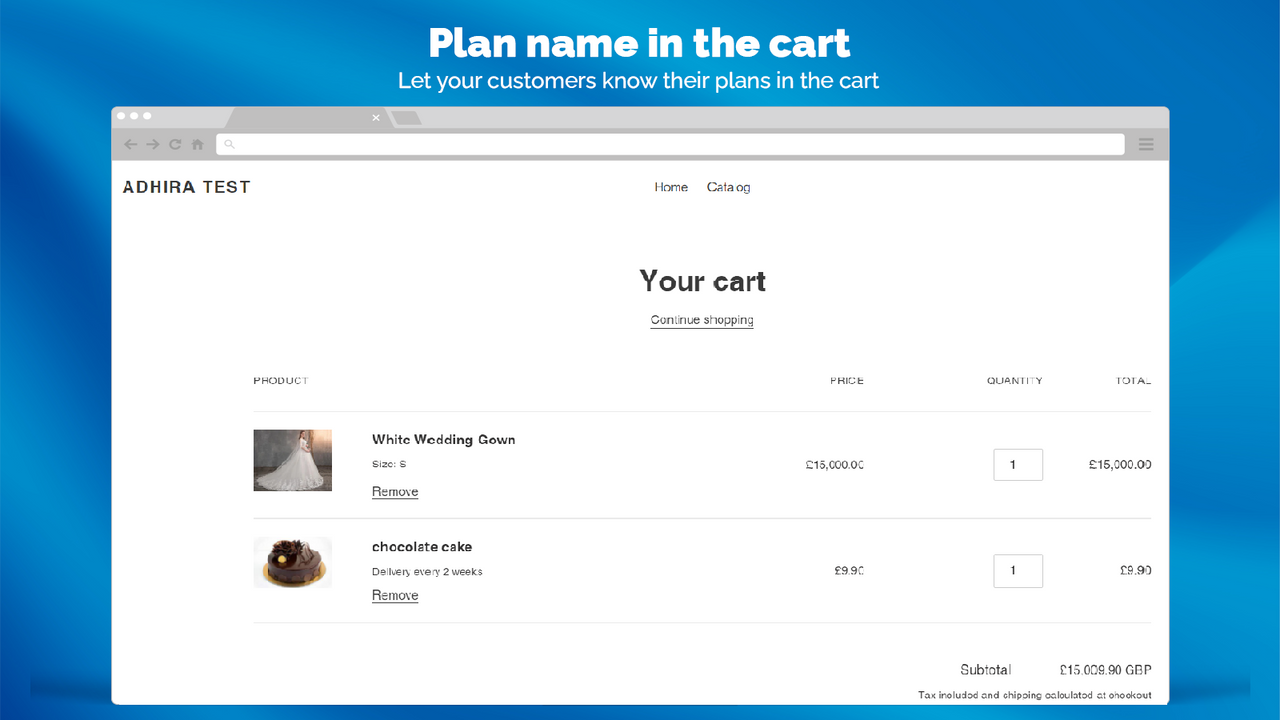Open the White Wedding Gown product thumbnail
This screenshot has height=720, width=1280.
292,460
